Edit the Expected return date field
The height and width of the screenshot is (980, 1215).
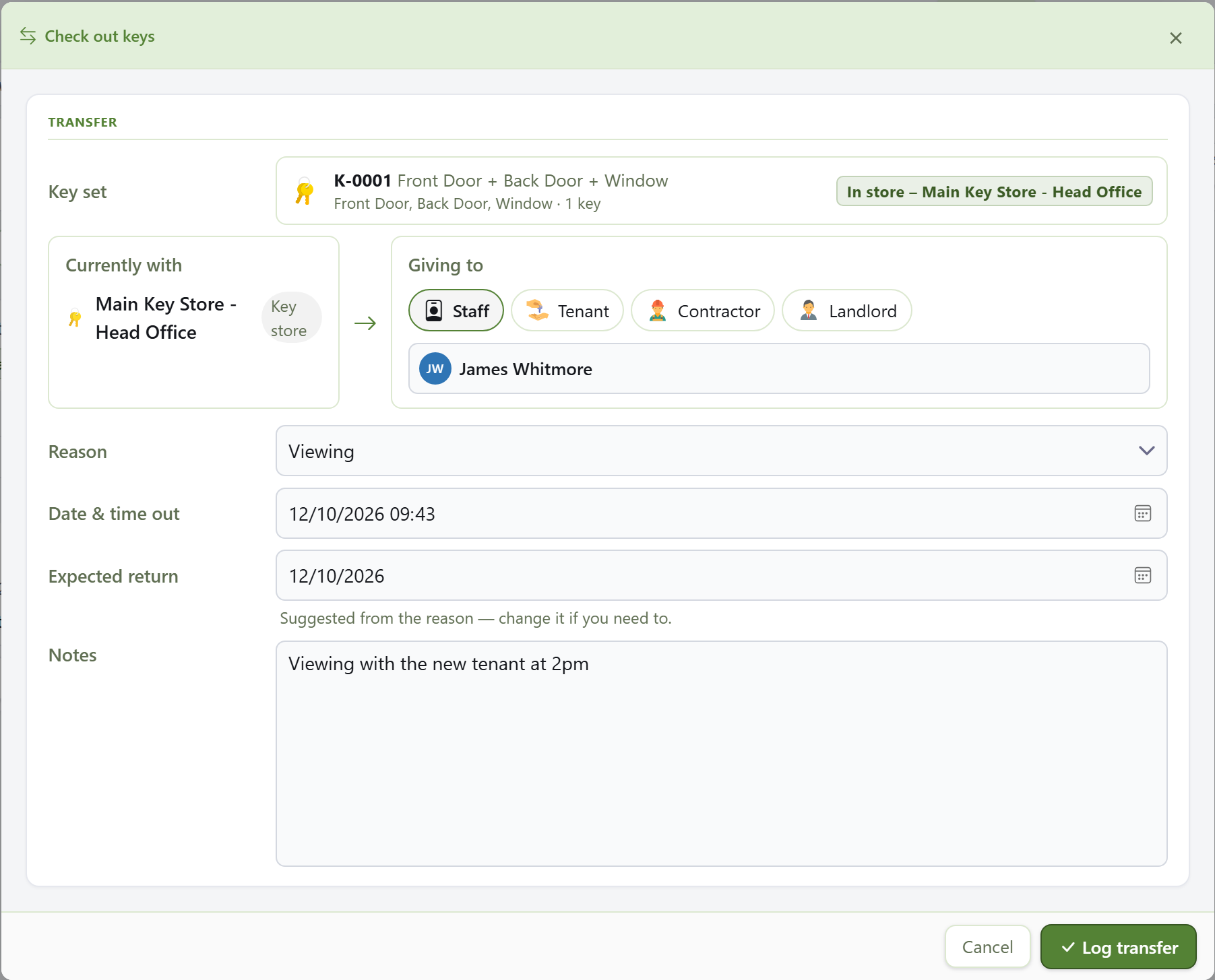point(721,575)
